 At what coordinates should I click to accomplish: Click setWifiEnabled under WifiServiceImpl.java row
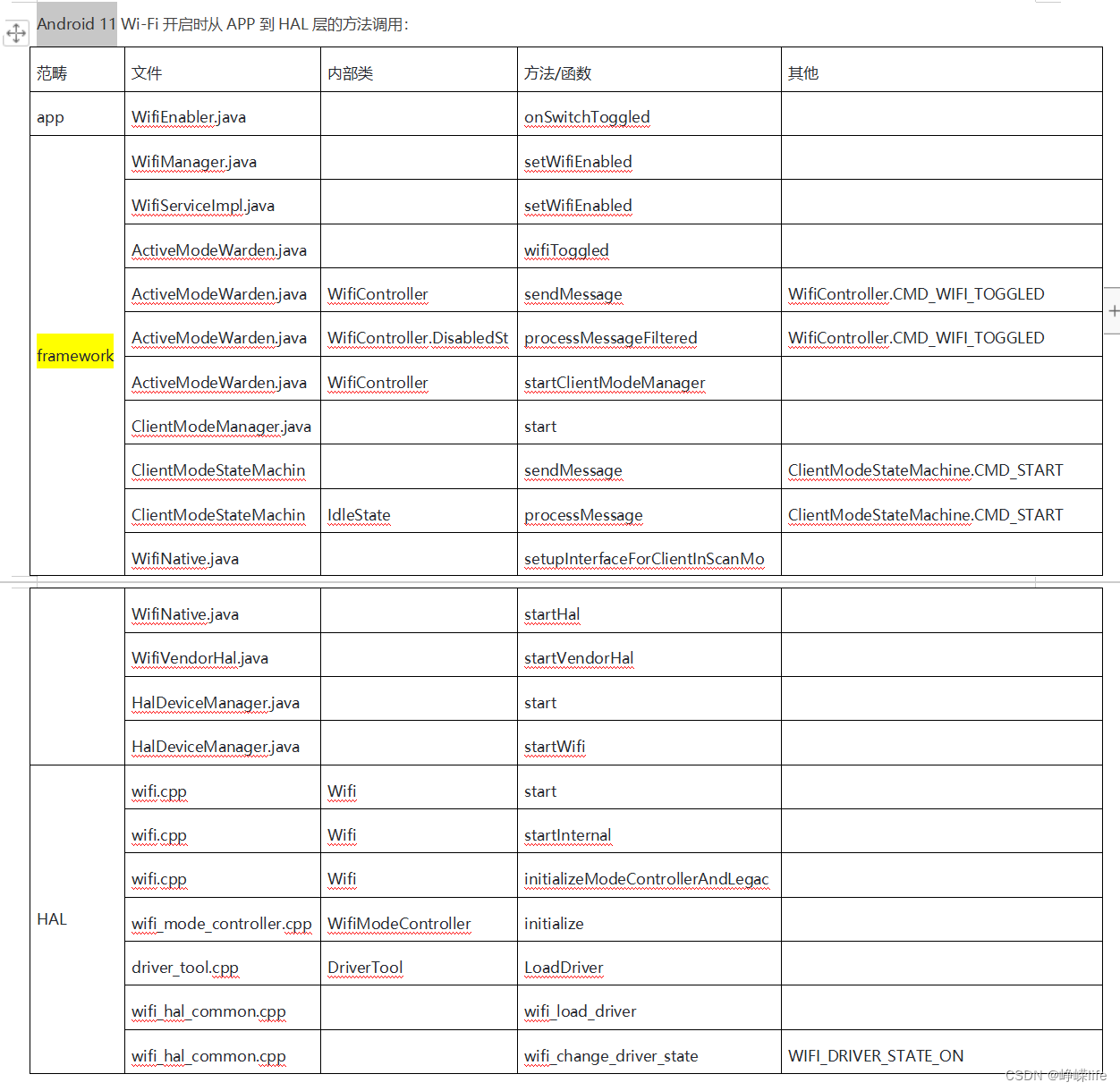coord(578,206)
